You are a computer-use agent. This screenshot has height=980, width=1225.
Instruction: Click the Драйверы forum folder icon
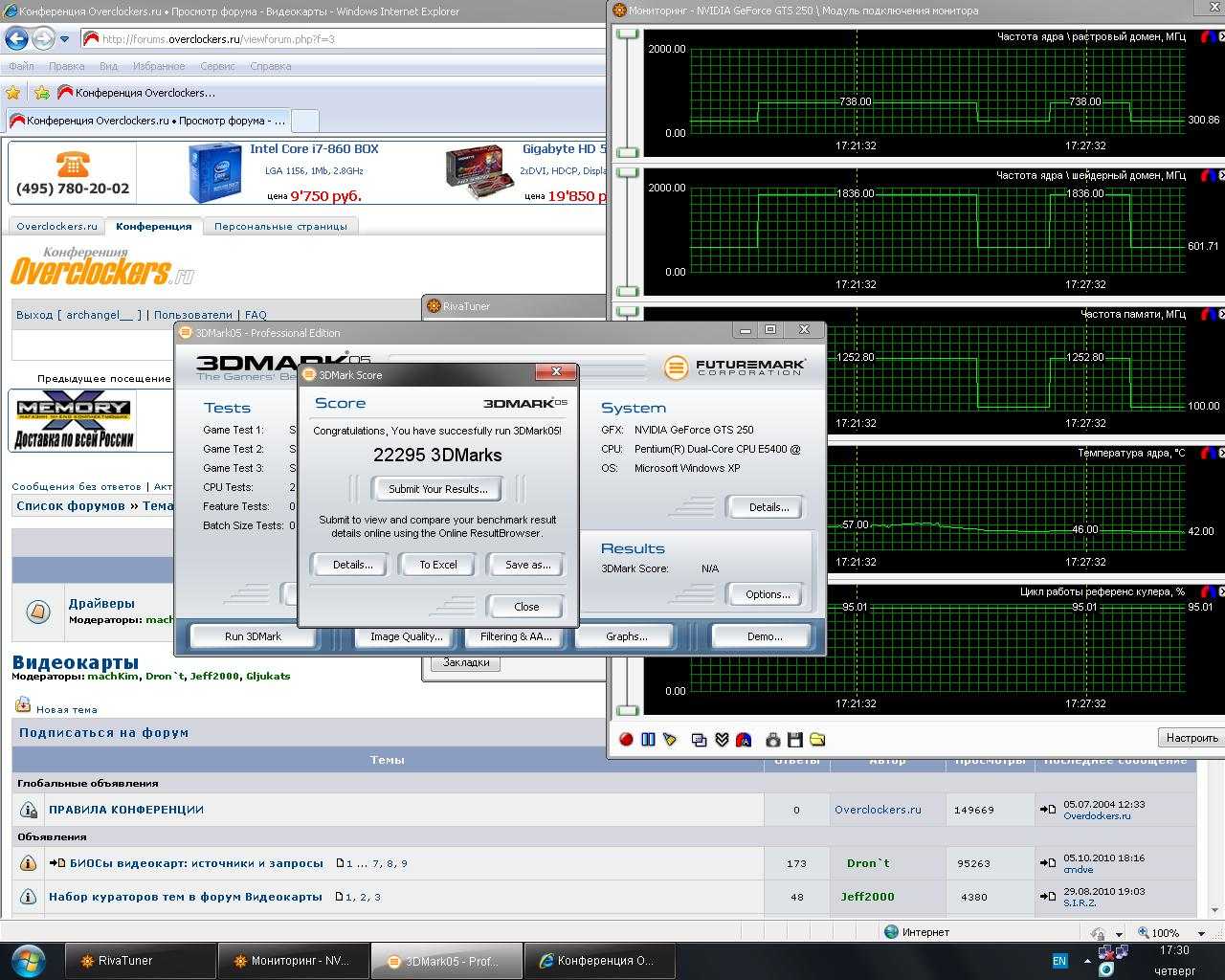click(x=38, y=612)
